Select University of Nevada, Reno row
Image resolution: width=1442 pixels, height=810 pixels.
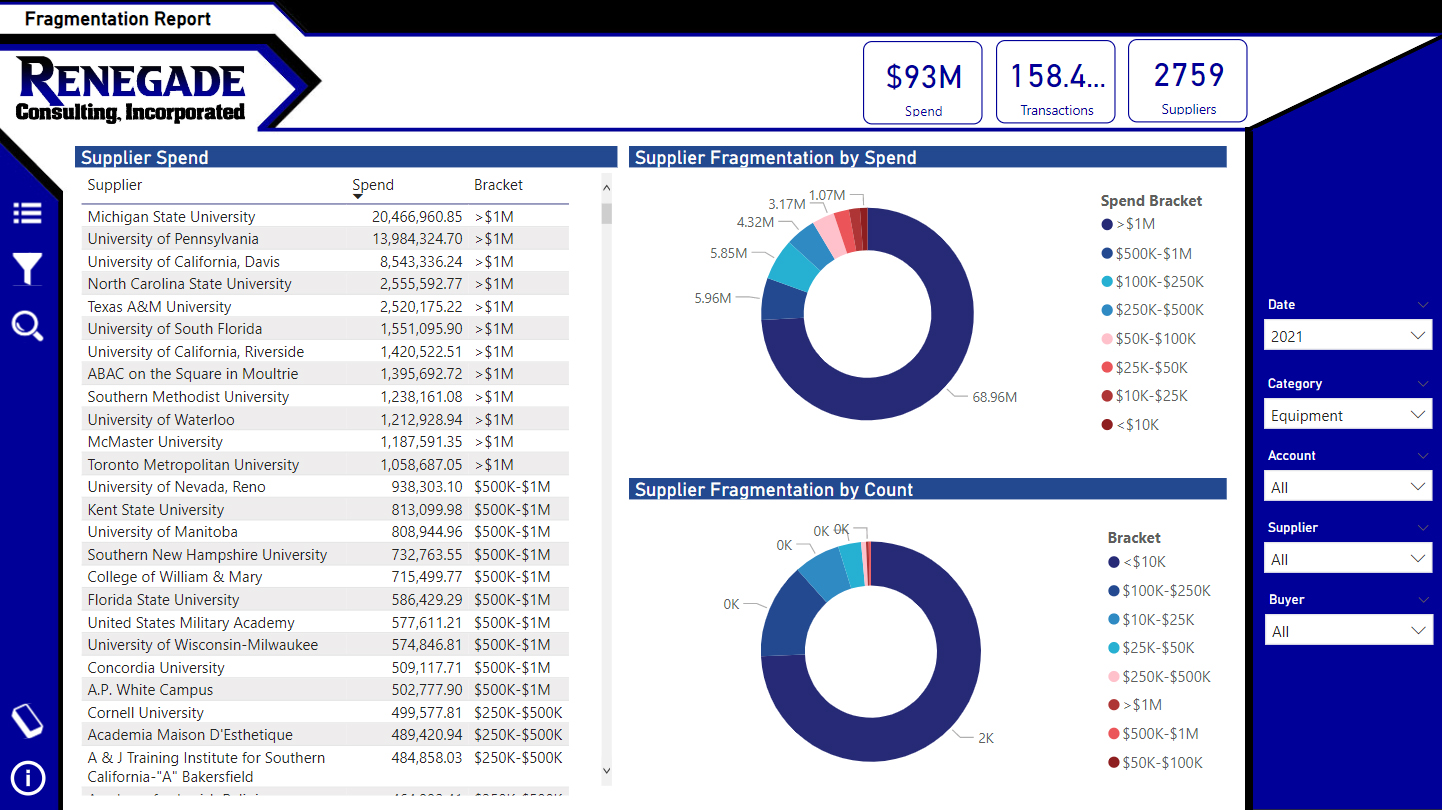(325, 486)
